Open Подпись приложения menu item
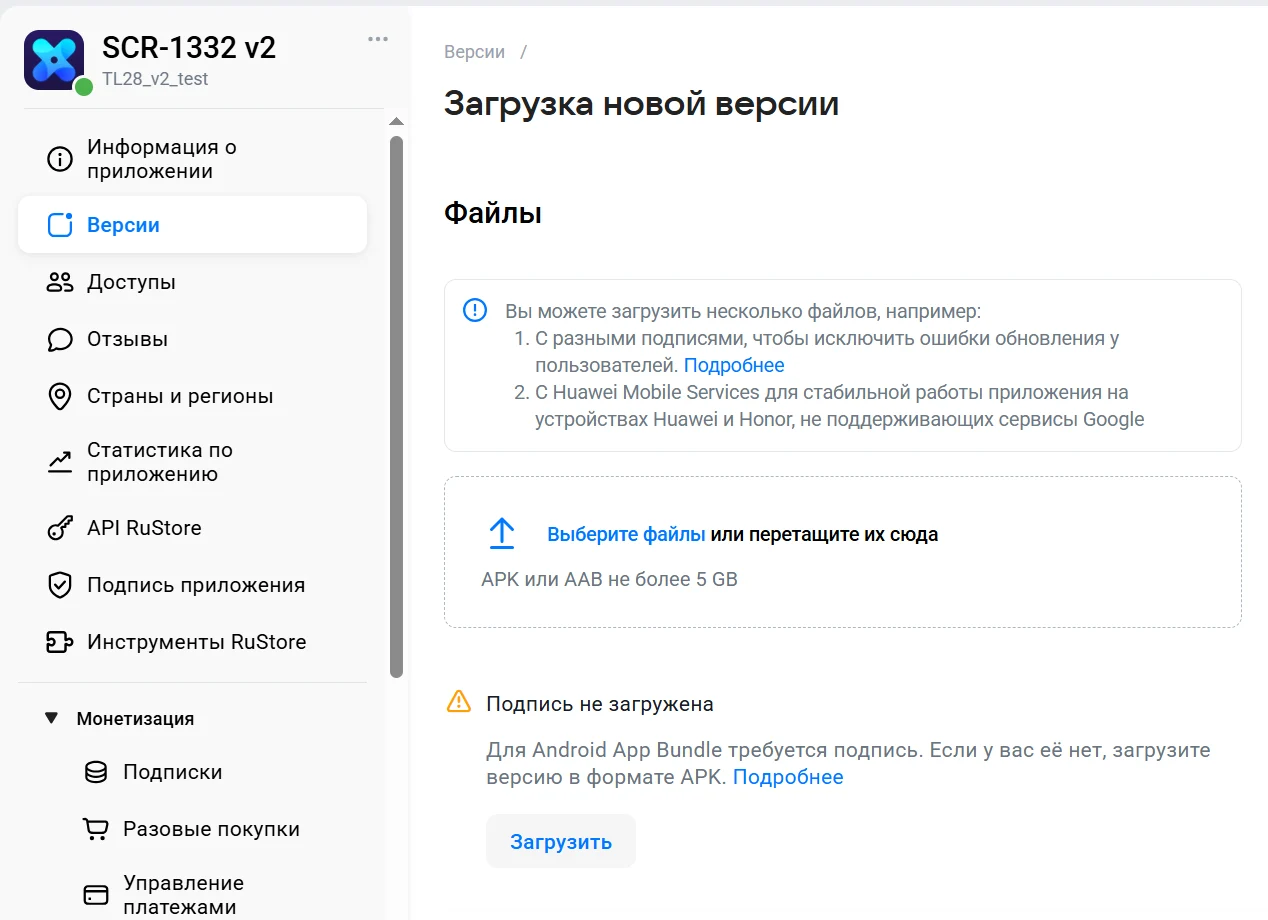1268x920 pixels. coord(192,585)
